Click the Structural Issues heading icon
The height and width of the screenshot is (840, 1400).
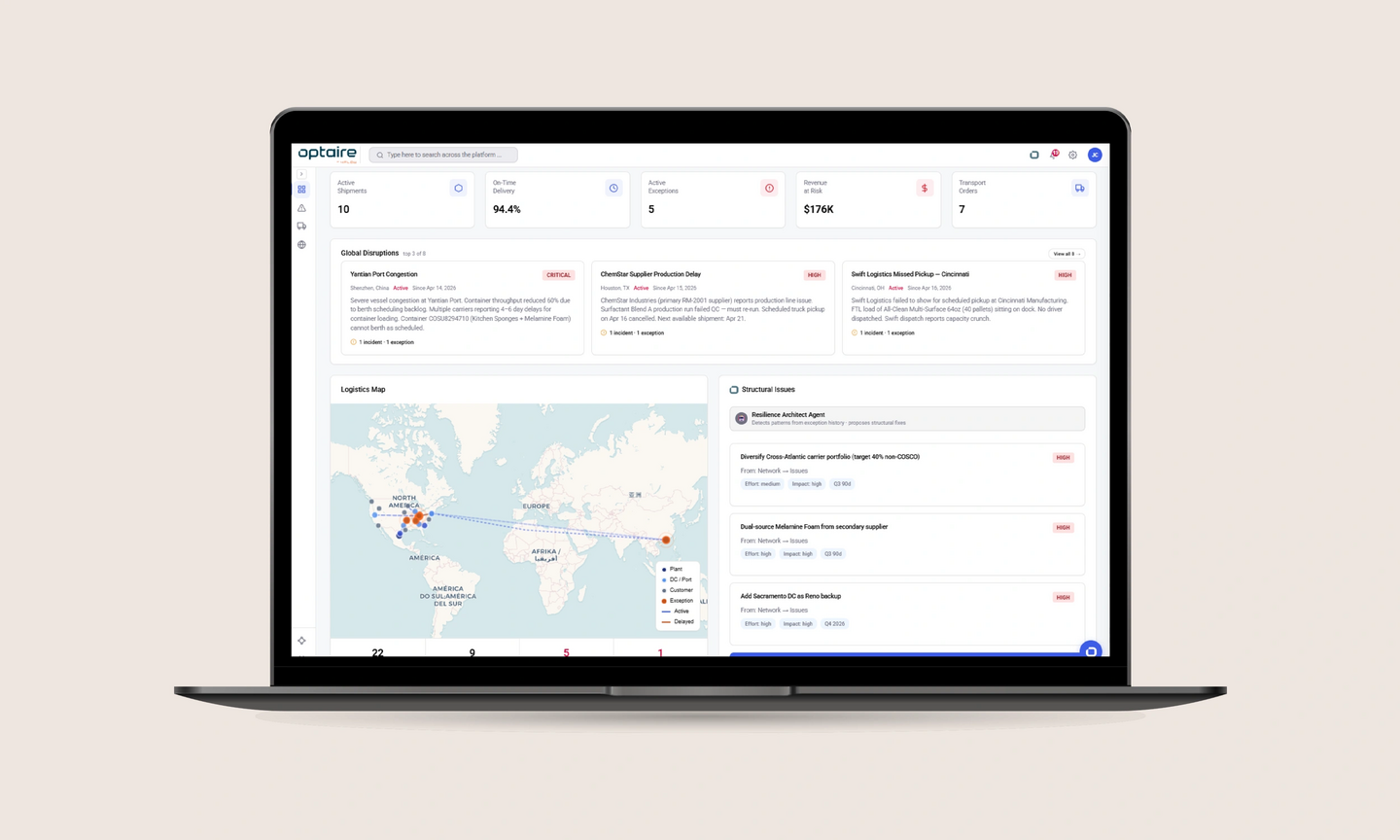click(734, 390)
